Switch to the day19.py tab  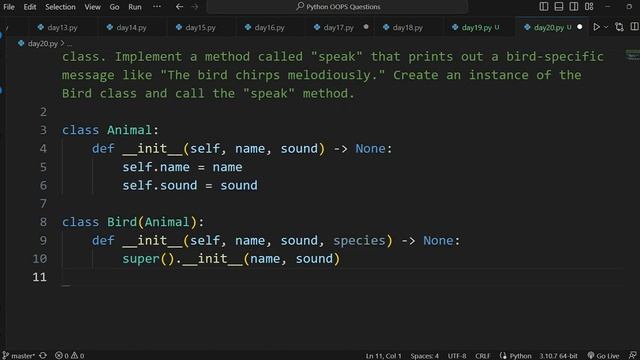(476, 27)
